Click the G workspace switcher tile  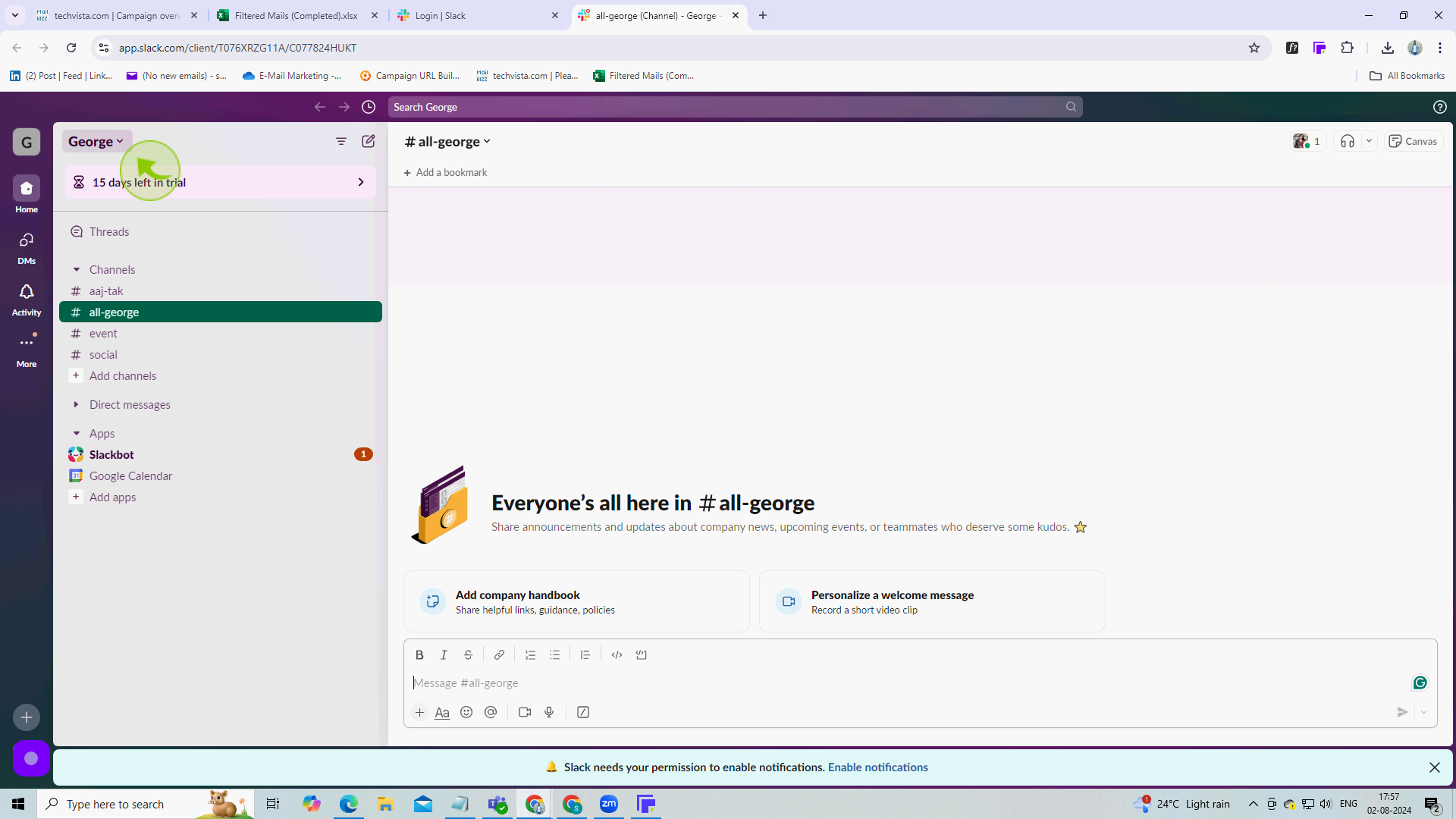coord(27,142)
